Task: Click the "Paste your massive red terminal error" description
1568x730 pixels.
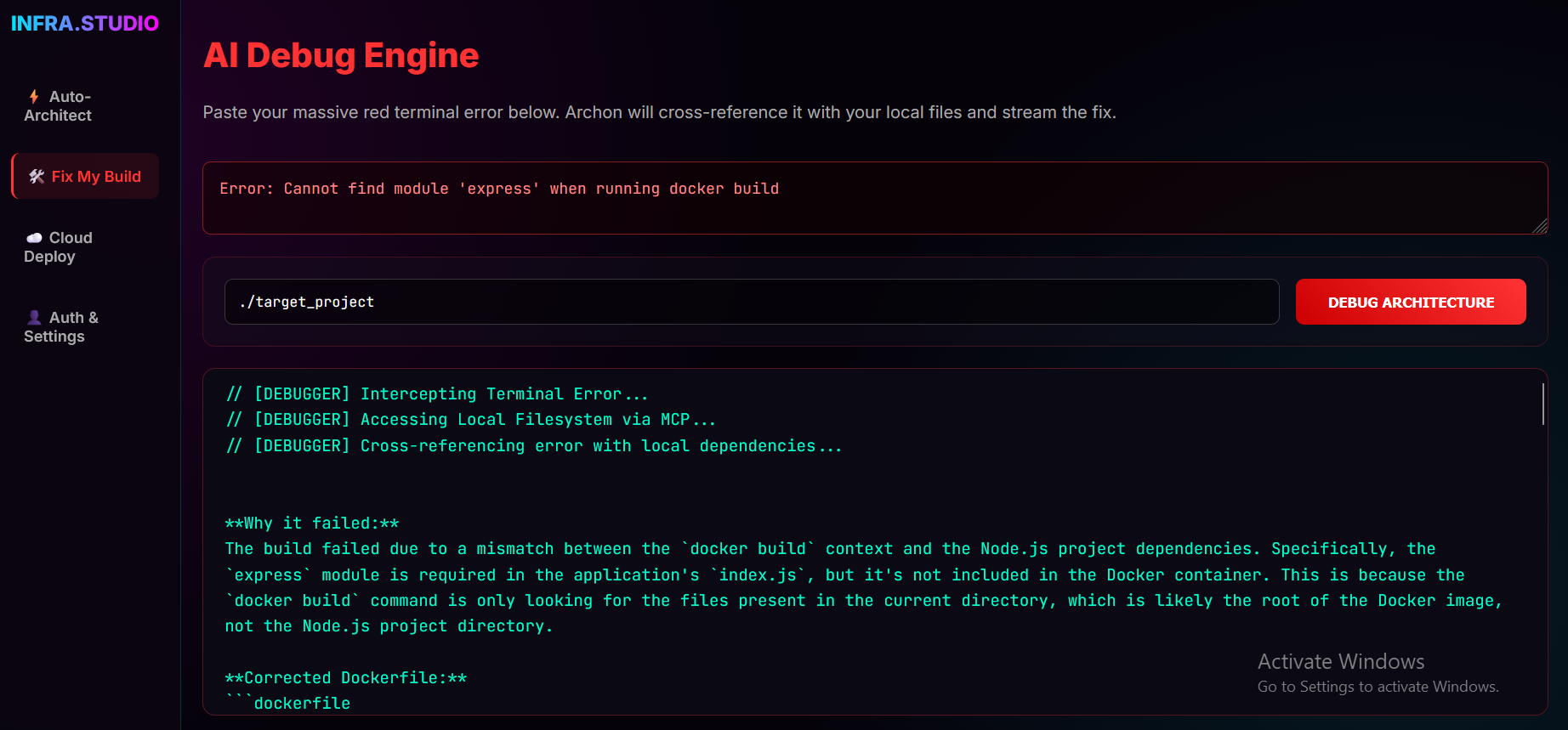Action: [x=660, y=112]
